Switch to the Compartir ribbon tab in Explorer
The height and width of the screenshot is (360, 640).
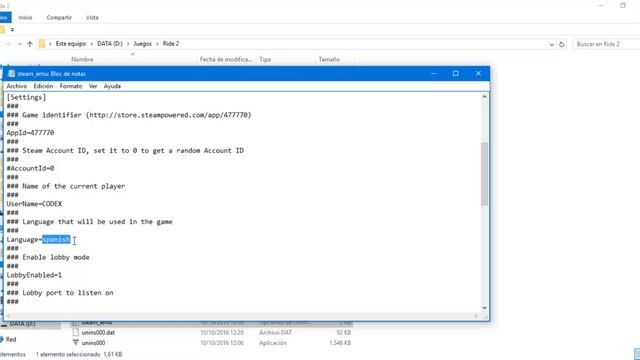click(x=59, y=18)
